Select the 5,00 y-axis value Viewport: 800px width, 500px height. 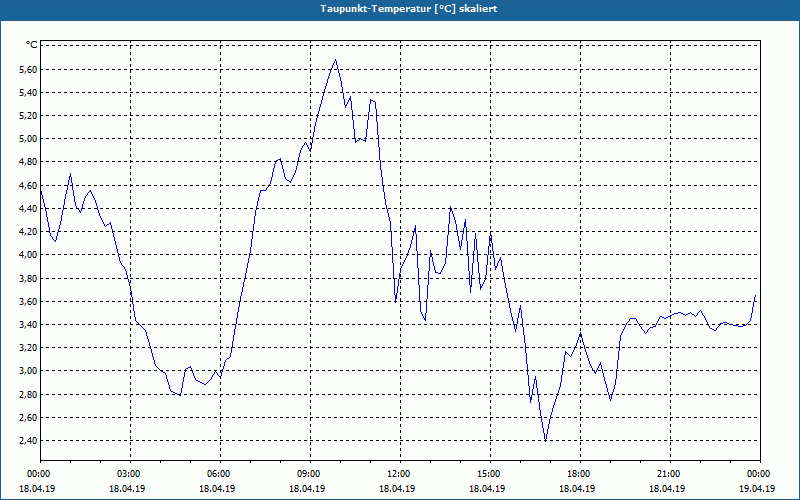click(27, 139)
